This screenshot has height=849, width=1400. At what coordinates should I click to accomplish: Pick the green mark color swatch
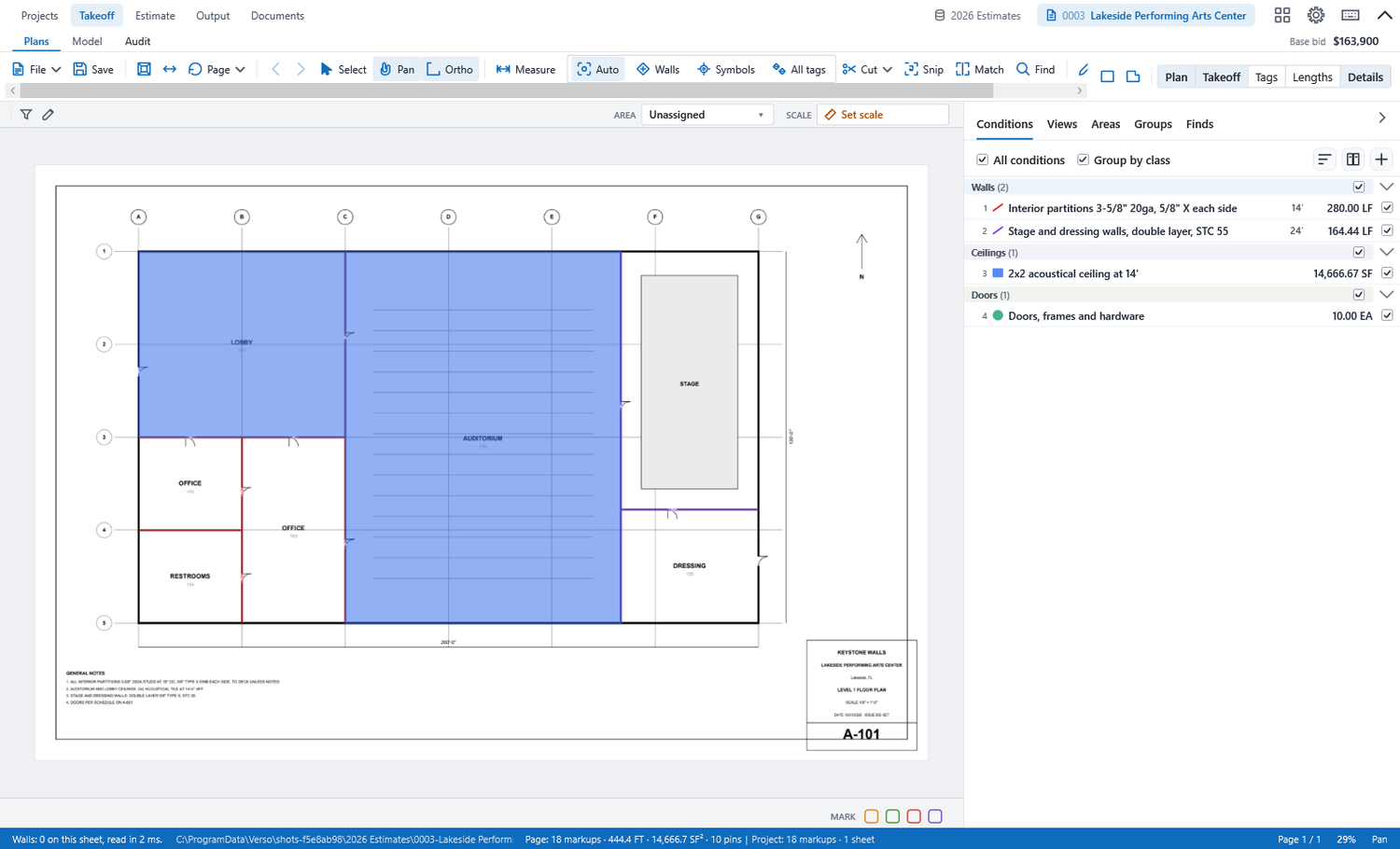(893, 816)
